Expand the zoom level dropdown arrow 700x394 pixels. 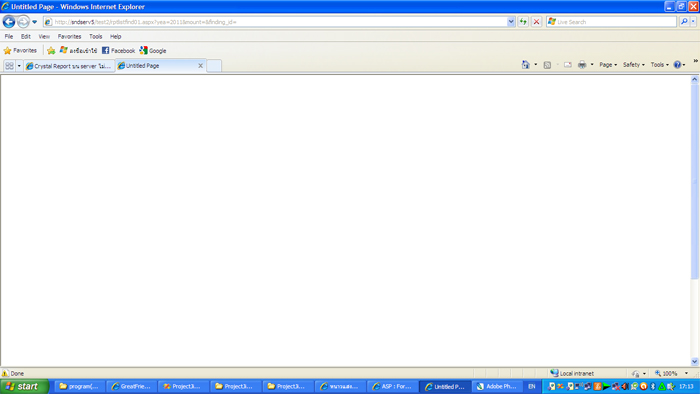(686, 373)
